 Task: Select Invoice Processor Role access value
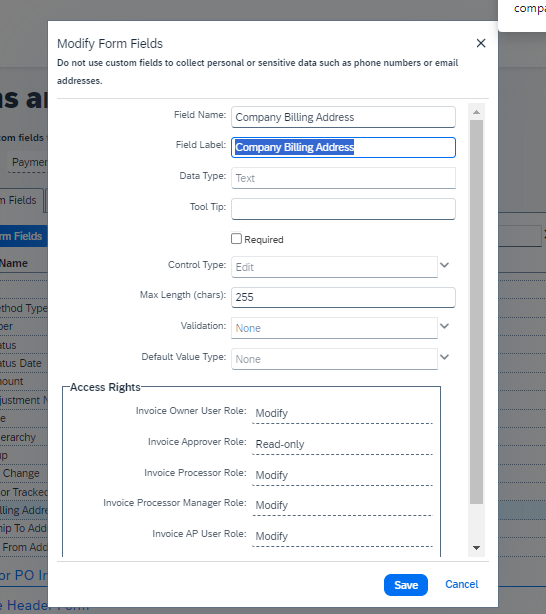[343, 475]
